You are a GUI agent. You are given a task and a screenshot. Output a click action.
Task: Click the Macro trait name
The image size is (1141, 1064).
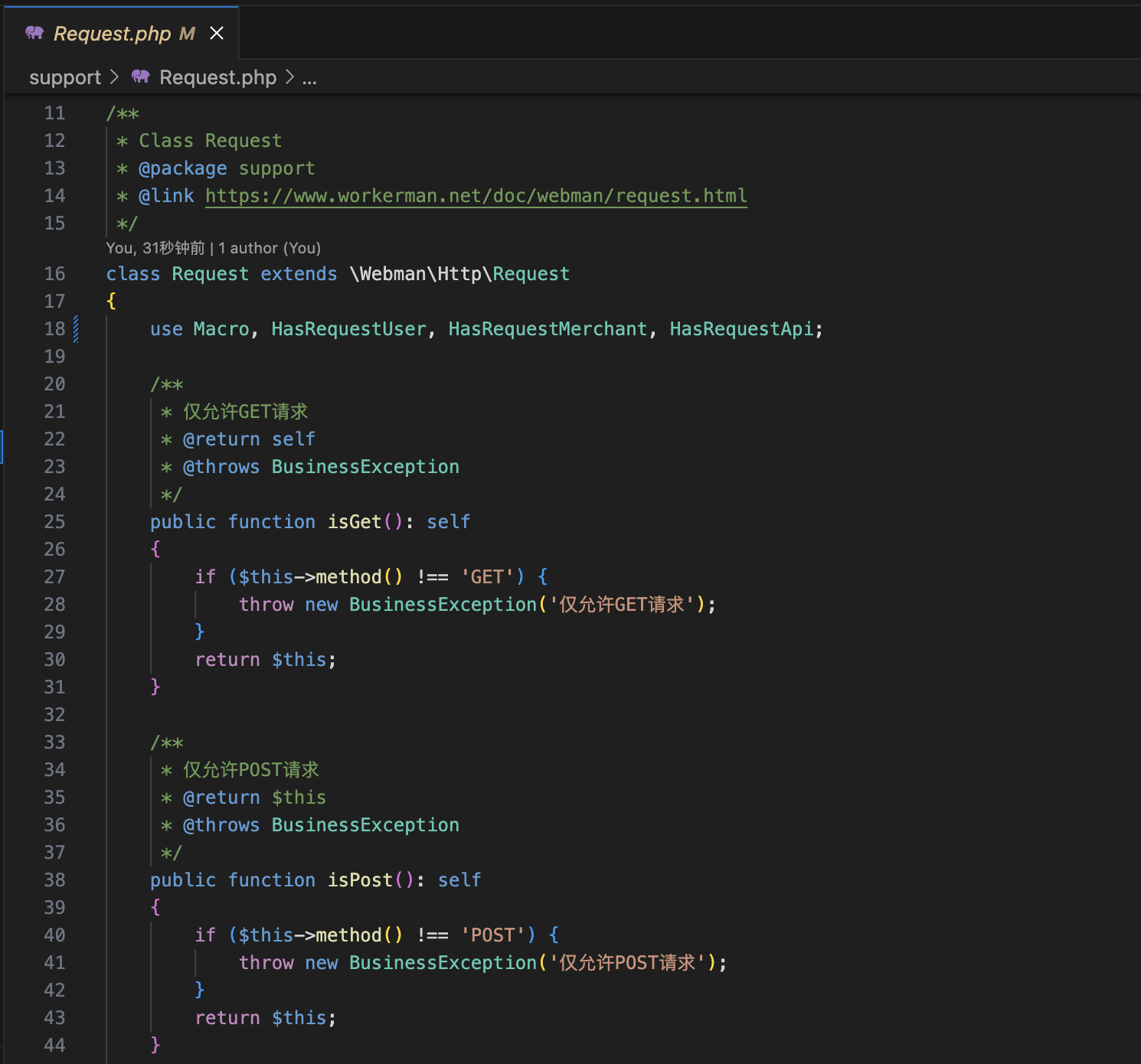pos(221,329)
